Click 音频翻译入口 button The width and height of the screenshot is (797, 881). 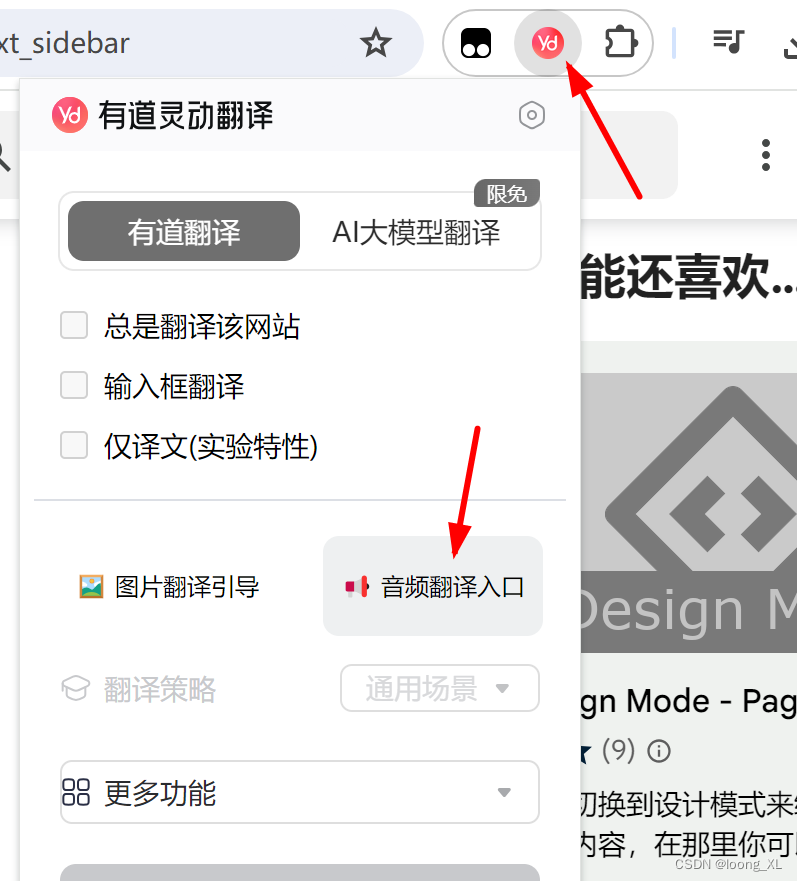(x=433, y=586)
